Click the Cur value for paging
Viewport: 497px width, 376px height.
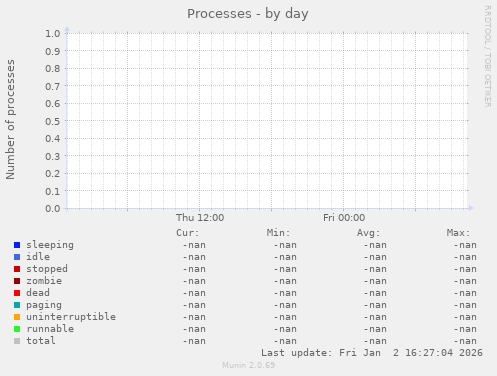(194, 305)
